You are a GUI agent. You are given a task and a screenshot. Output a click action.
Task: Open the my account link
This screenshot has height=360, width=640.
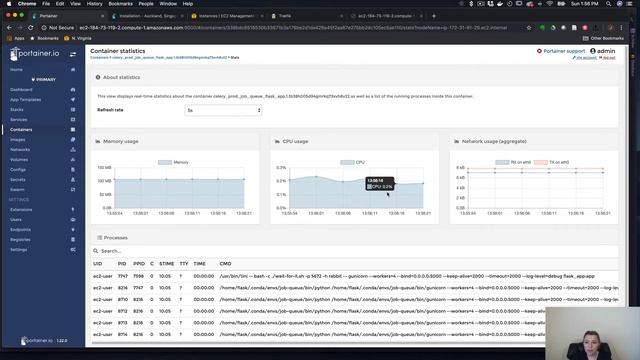(584, 58)
